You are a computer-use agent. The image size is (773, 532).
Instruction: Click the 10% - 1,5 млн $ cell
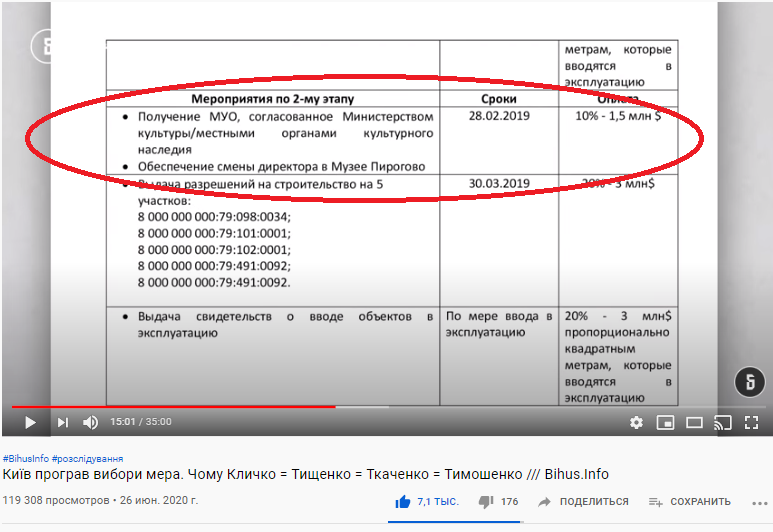coord(618,116)
